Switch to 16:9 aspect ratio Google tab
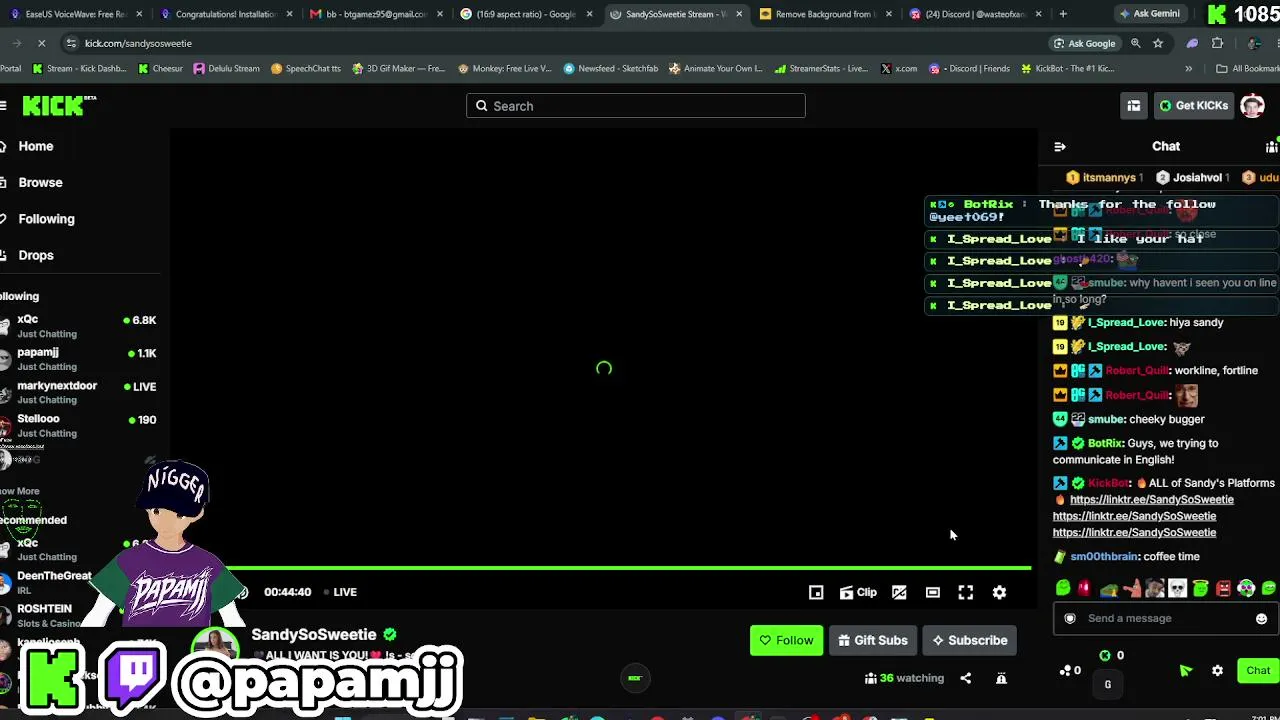This screenshot has width=1280, height=720. (x=526, y=14)
